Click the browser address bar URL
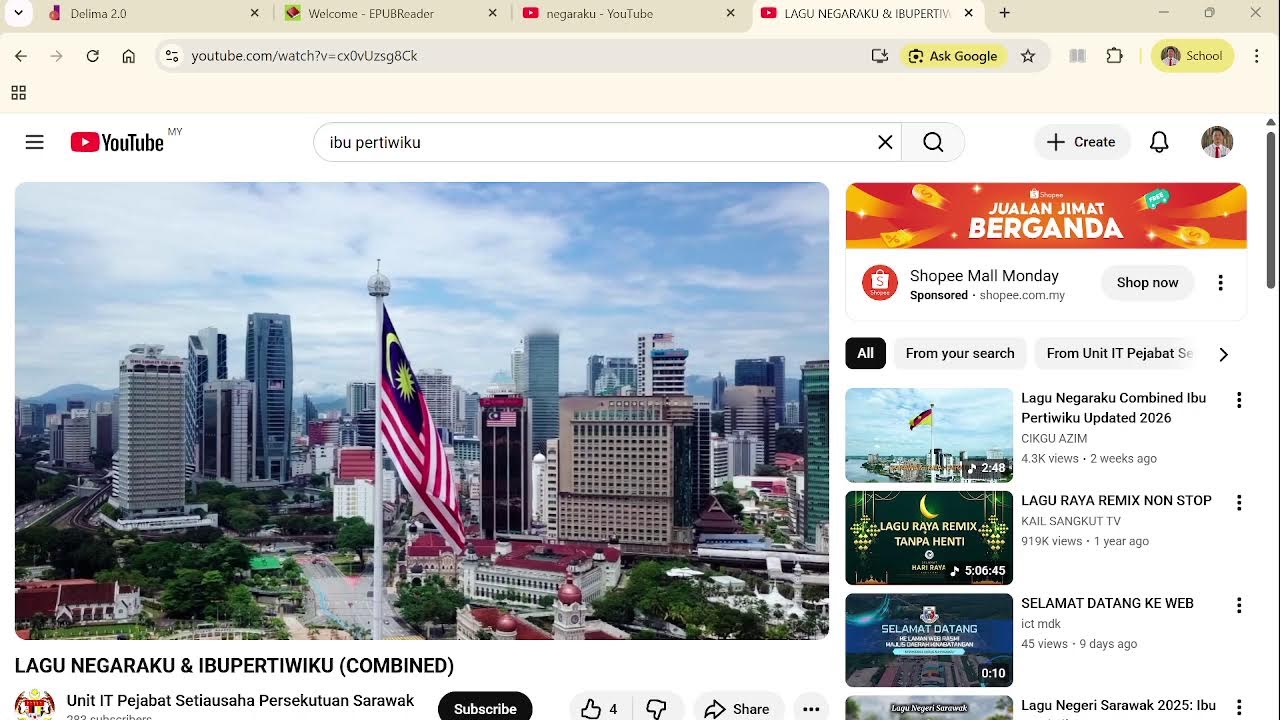 click(304, 56)
